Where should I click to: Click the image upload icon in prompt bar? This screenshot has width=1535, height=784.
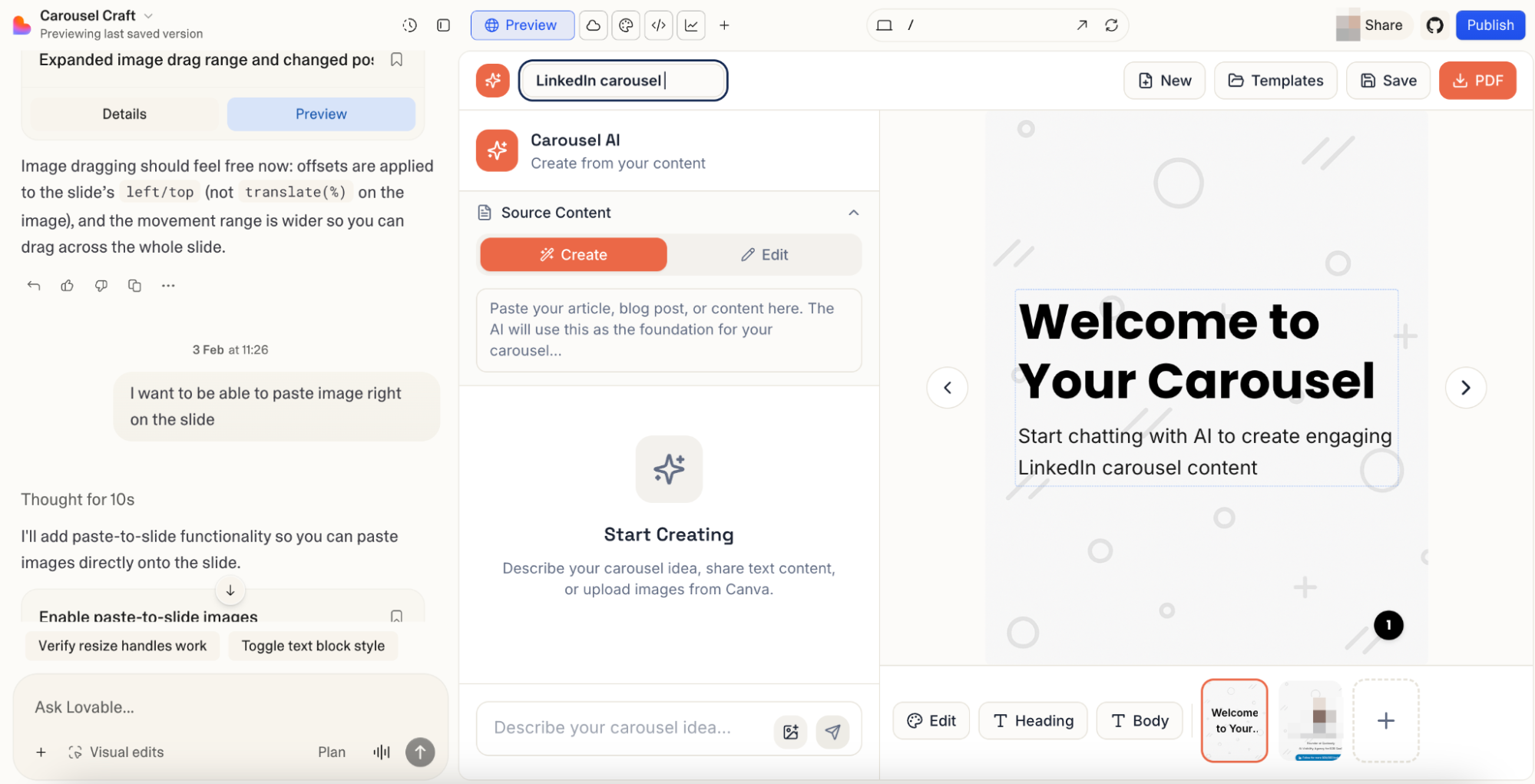click(x=791, y=732)
